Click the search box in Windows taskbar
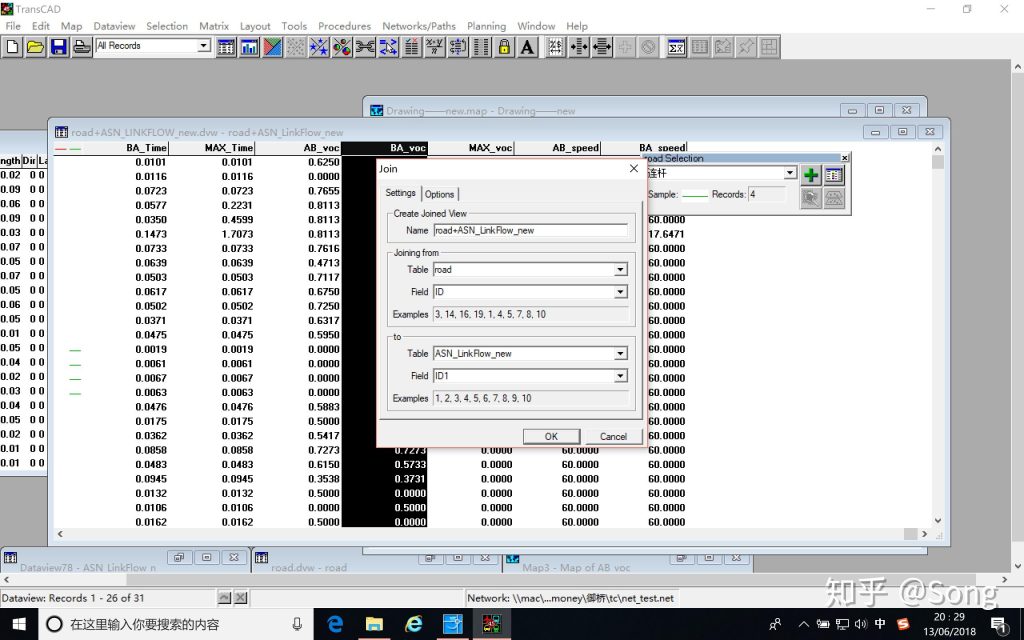The image size is (1024, 640). tap(176, 624)
